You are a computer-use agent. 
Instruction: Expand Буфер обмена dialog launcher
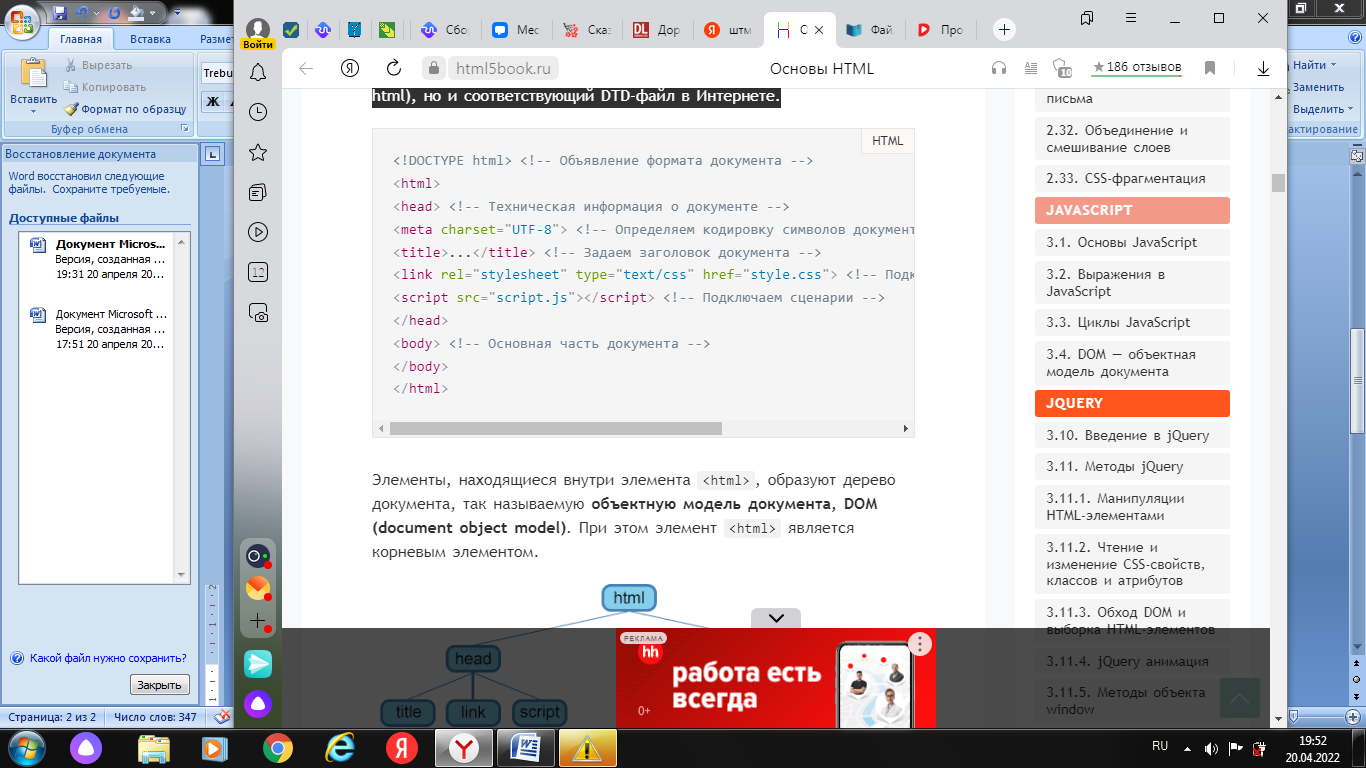184,129
